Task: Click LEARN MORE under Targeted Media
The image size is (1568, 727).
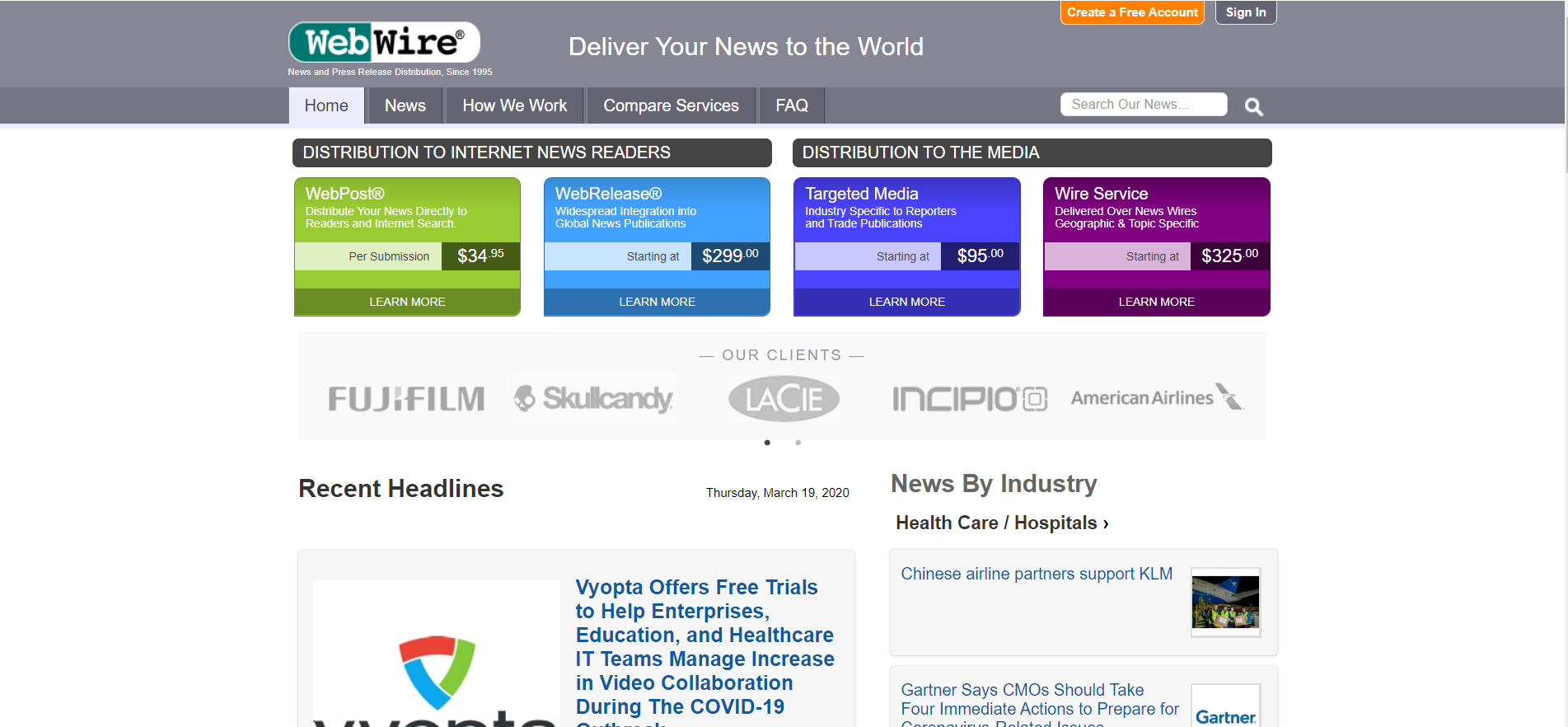Action: point(906,302)
